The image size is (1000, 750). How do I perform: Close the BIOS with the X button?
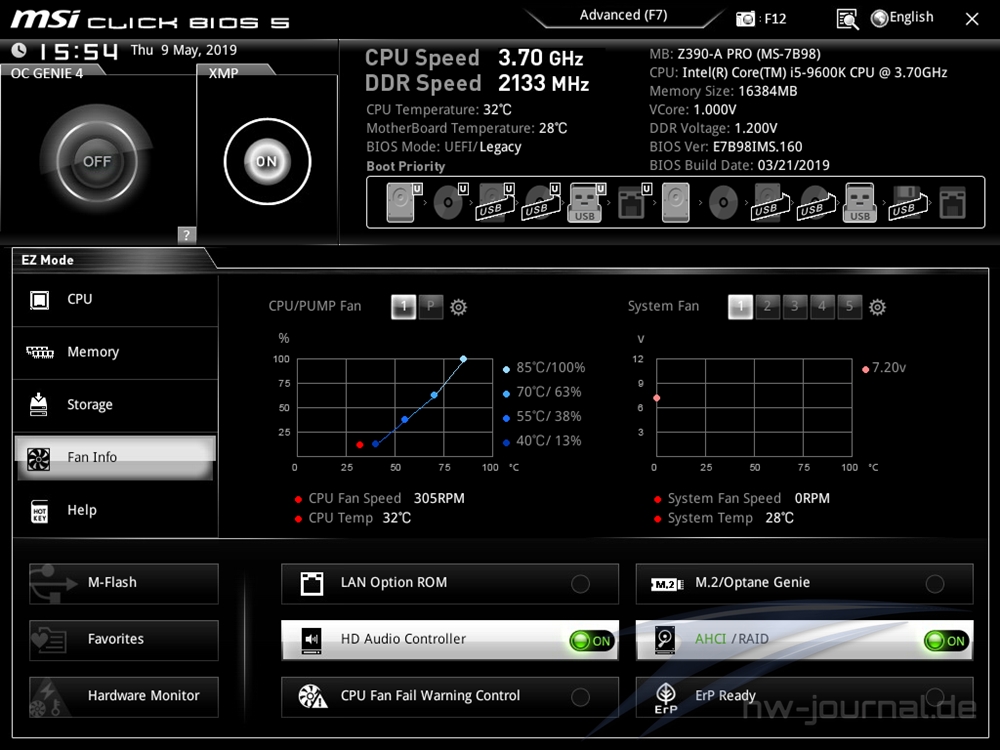point(971,19)
